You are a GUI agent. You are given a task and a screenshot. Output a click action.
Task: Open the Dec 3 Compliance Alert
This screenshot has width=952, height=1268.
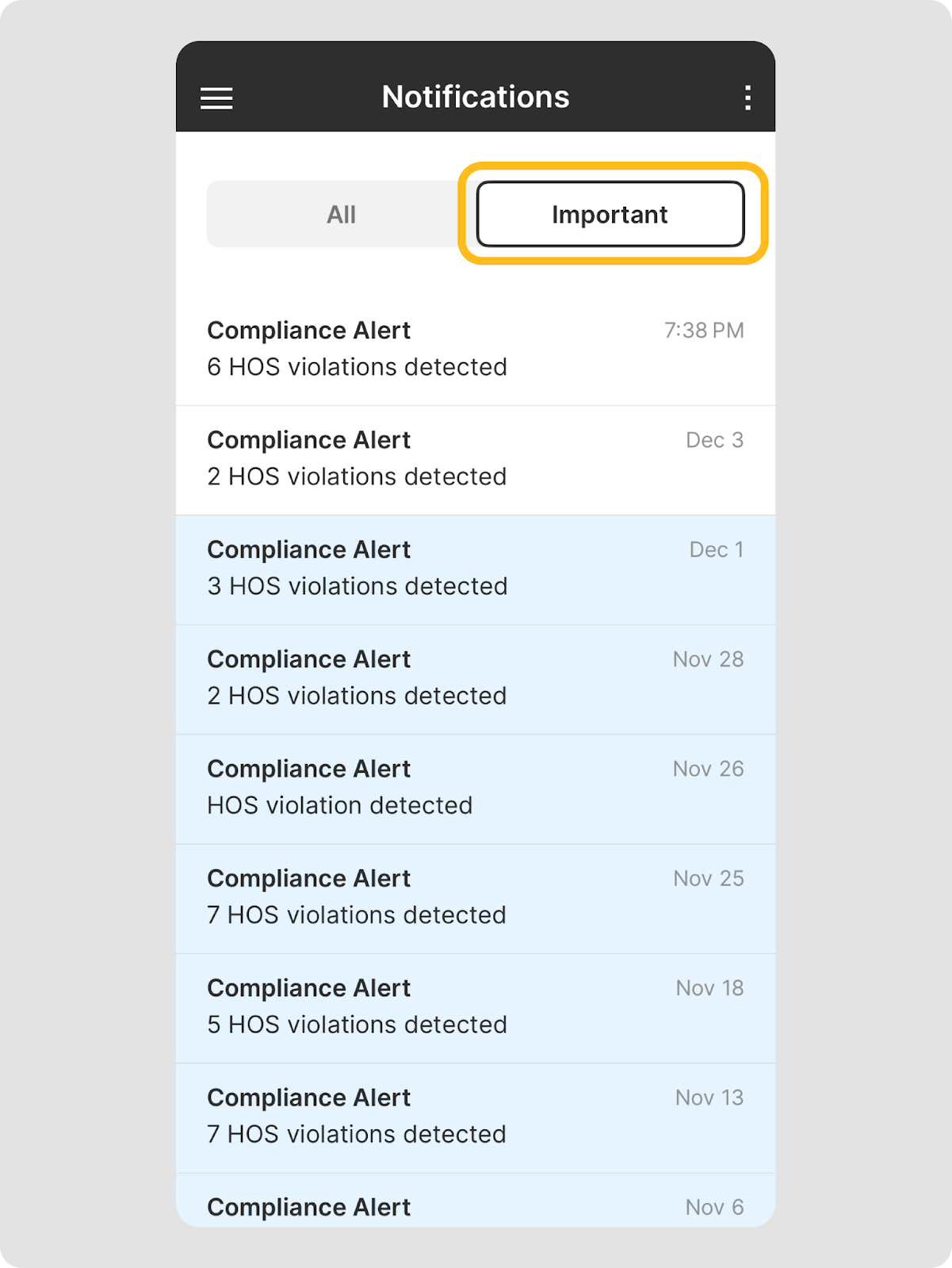(x=475, y=459)
